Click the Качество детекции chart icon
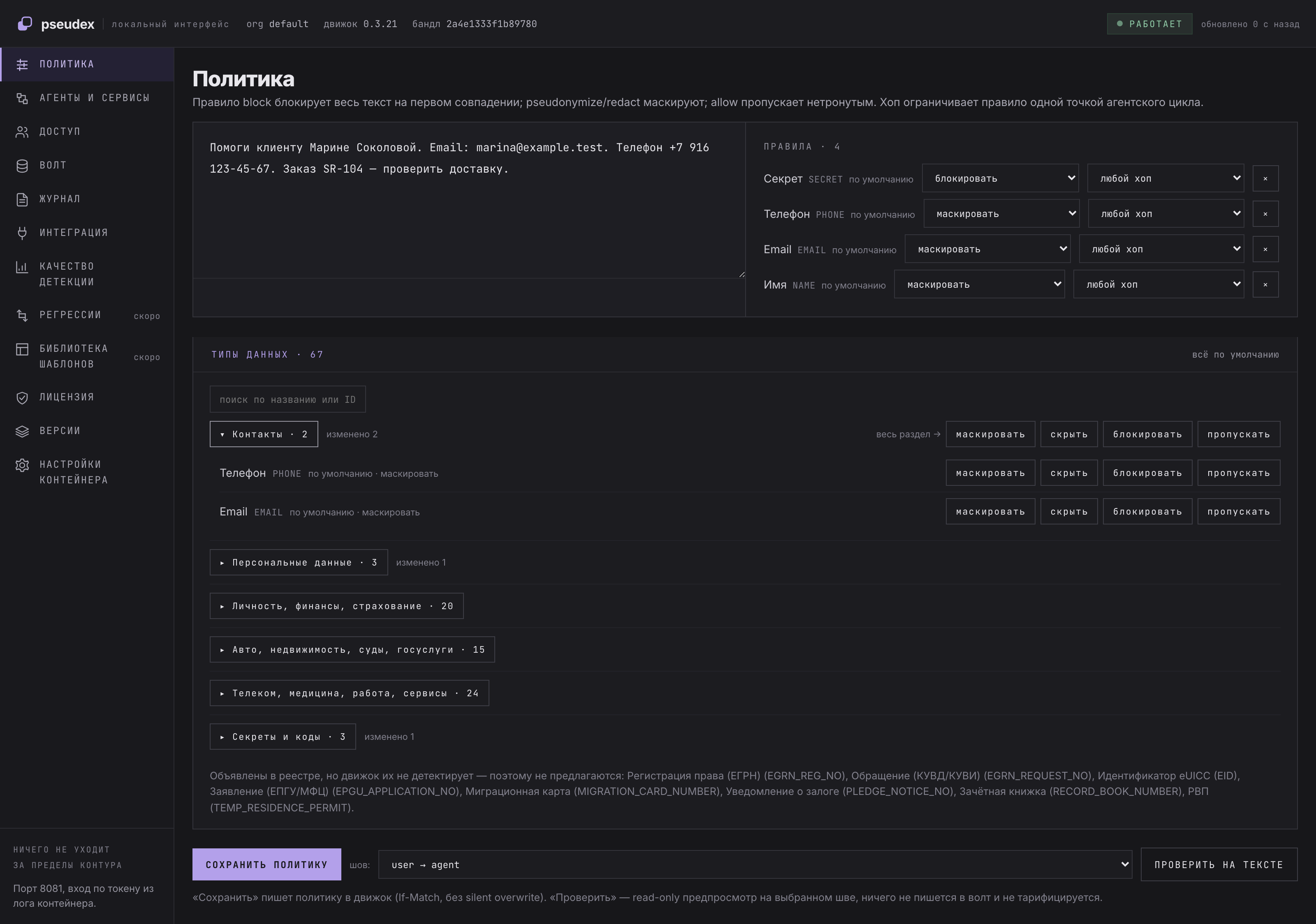Image resolution: width=1316 pixels, height=924 pixels. [22, 266]
